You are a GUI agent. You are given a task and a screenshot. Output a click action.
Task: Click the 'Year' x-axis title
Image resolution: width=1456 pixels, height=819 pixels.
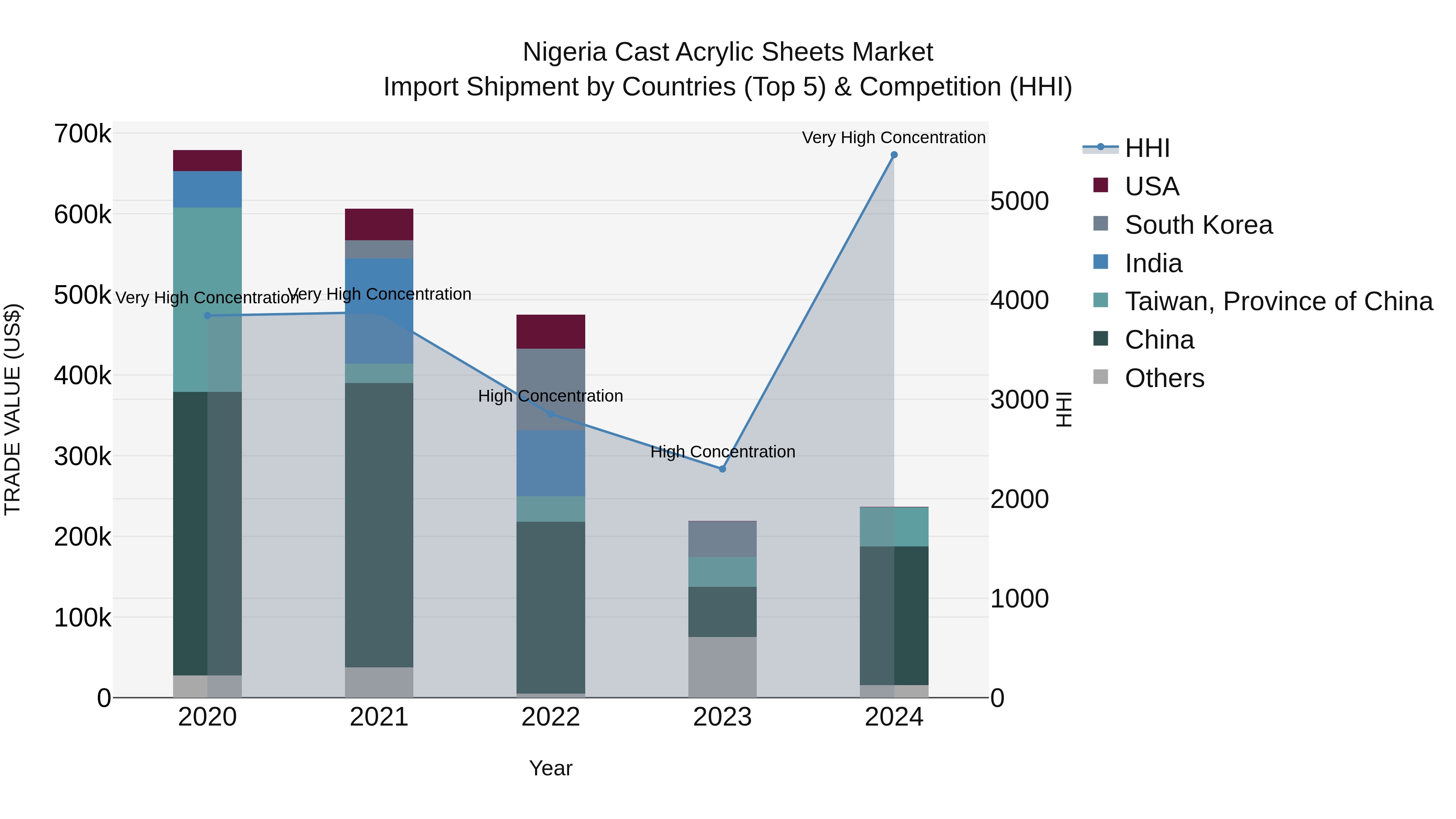tap(550, 768)
